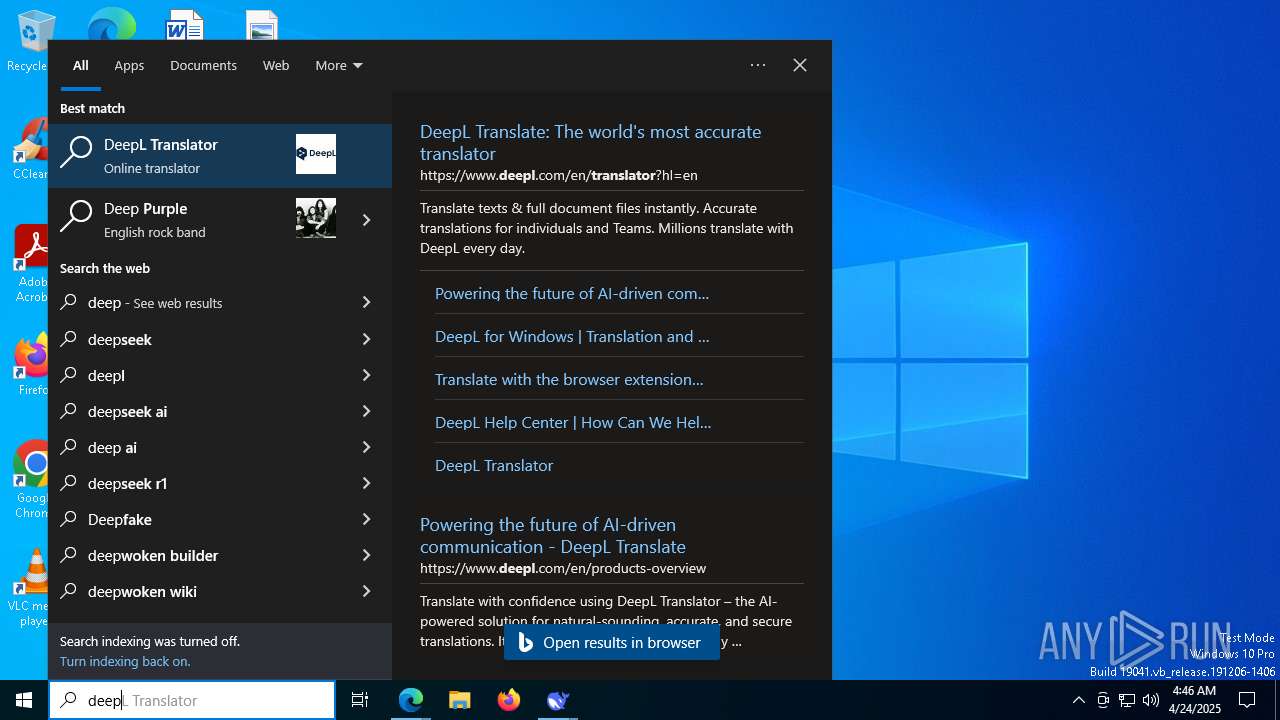Show hidden system tray icons
The image size is (1280, 720).
pos(1078,700)
